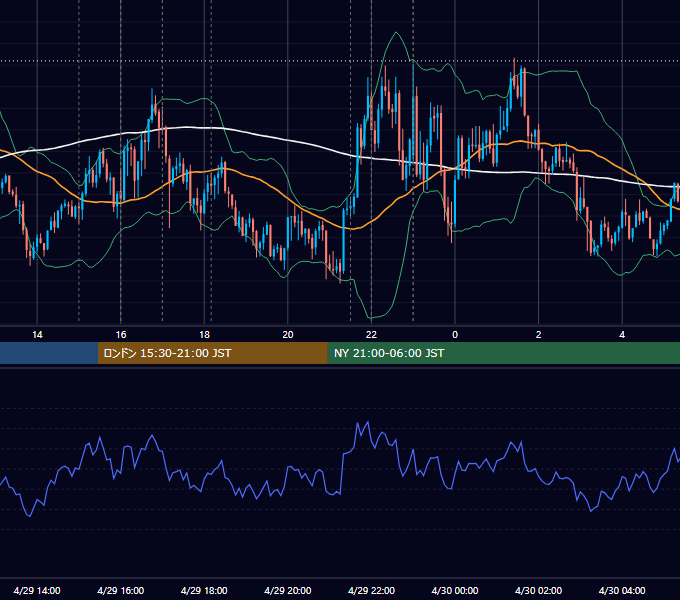Image resolution: width=680 pixels, height=600 pixels.
Task: Click hour label 18 on price axis
Action: [204, 335]
